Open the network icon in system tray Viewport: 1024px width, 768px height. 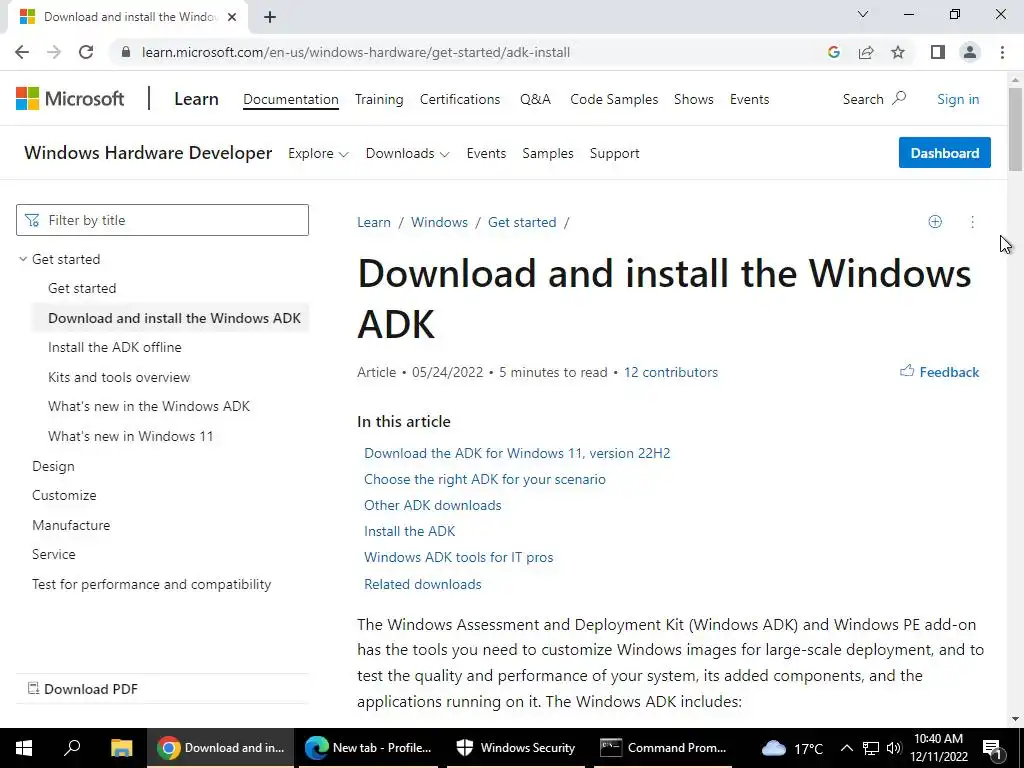[x=871, y=748]
